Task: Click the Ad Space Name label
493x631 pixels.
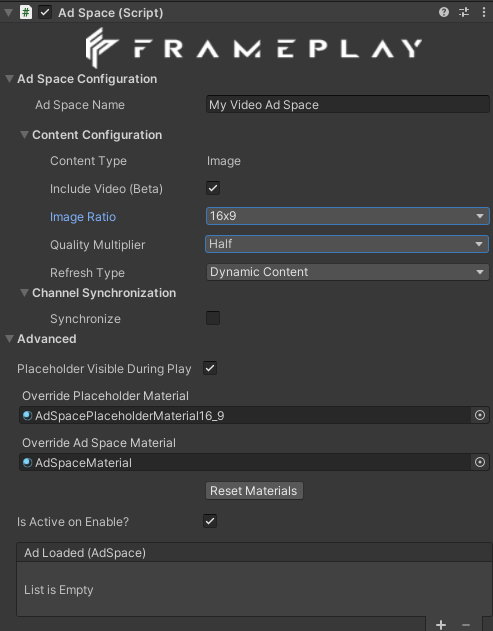Action: tap(80, 105)
